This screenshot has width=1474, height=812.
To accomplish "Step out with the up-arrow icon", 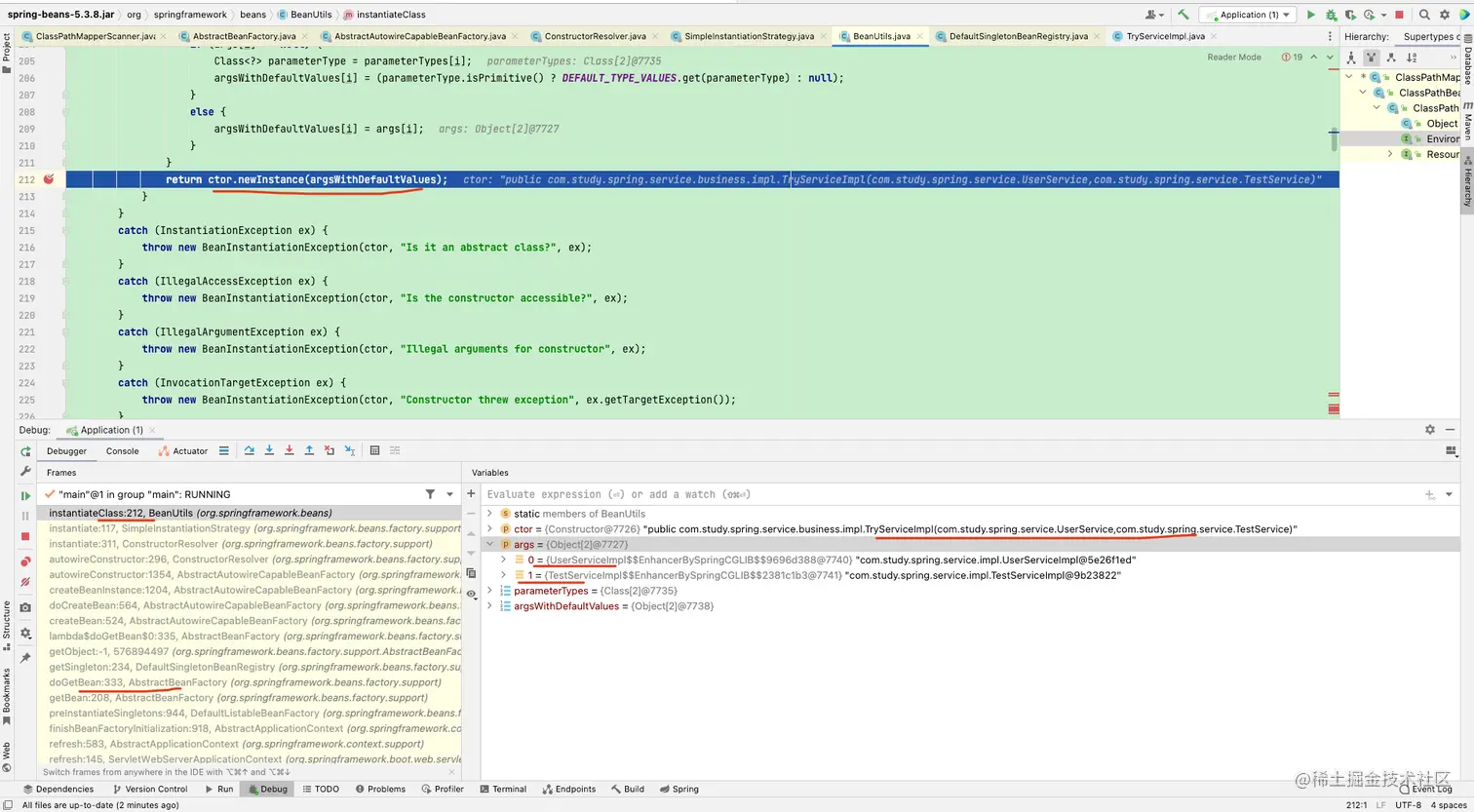I will point(309,450).
